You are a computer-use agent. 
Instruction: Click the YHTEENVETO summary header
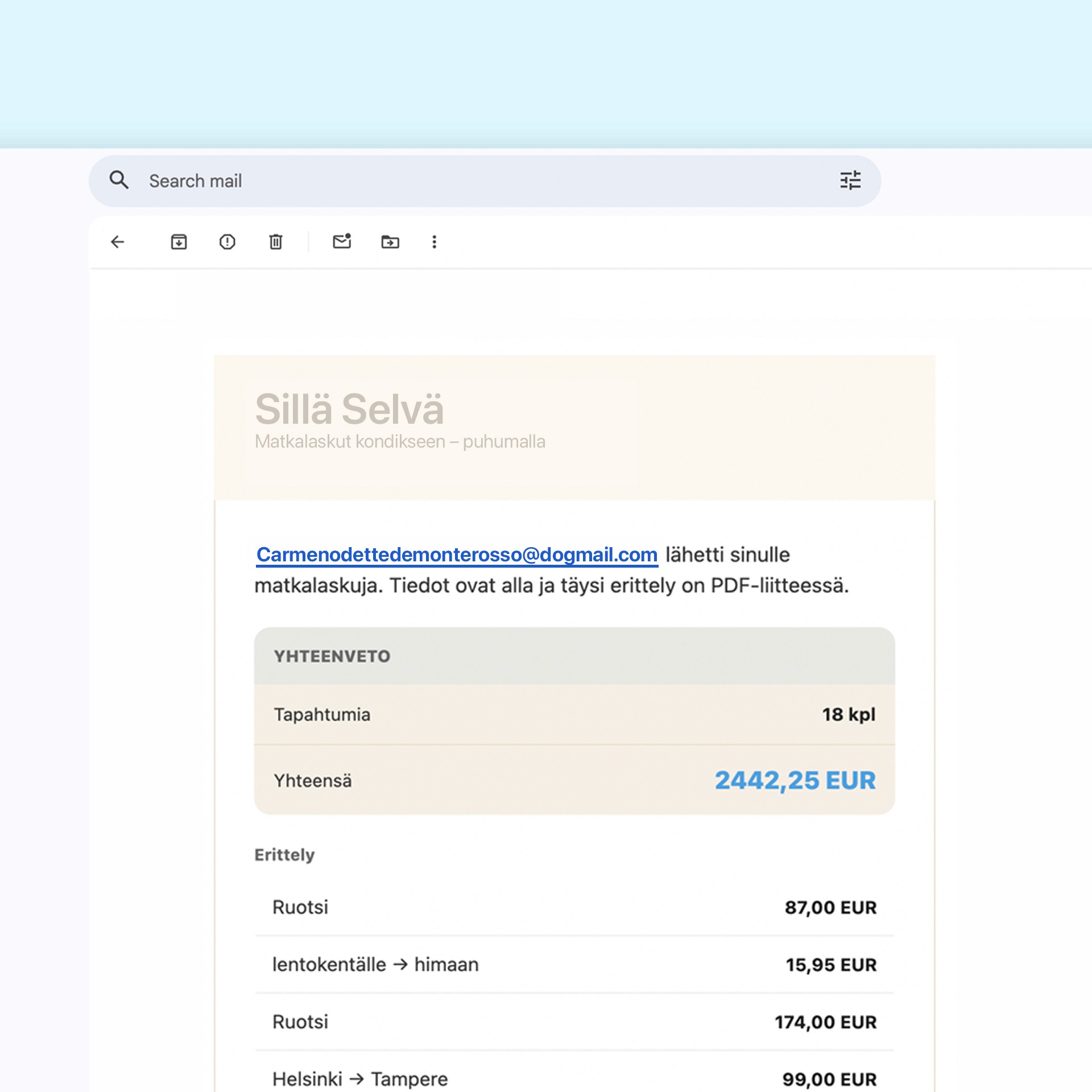pyautogui.click(x=332, y=656)
